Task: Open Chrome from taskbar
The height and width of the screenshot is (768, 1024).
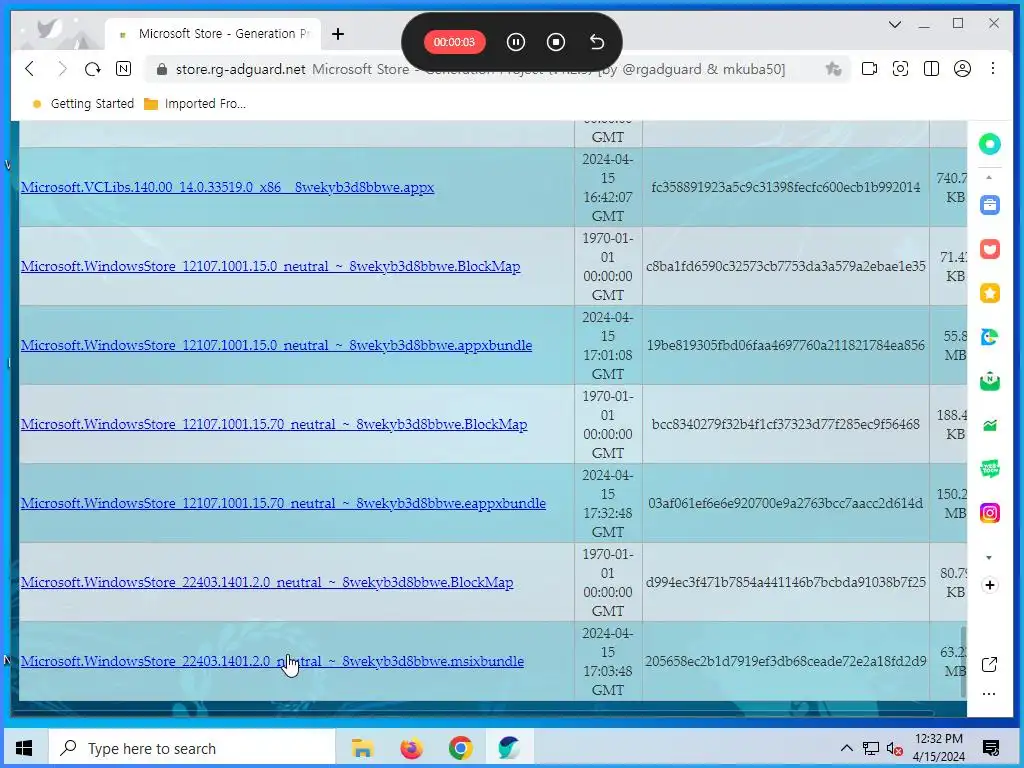Action: click(460, 748)
